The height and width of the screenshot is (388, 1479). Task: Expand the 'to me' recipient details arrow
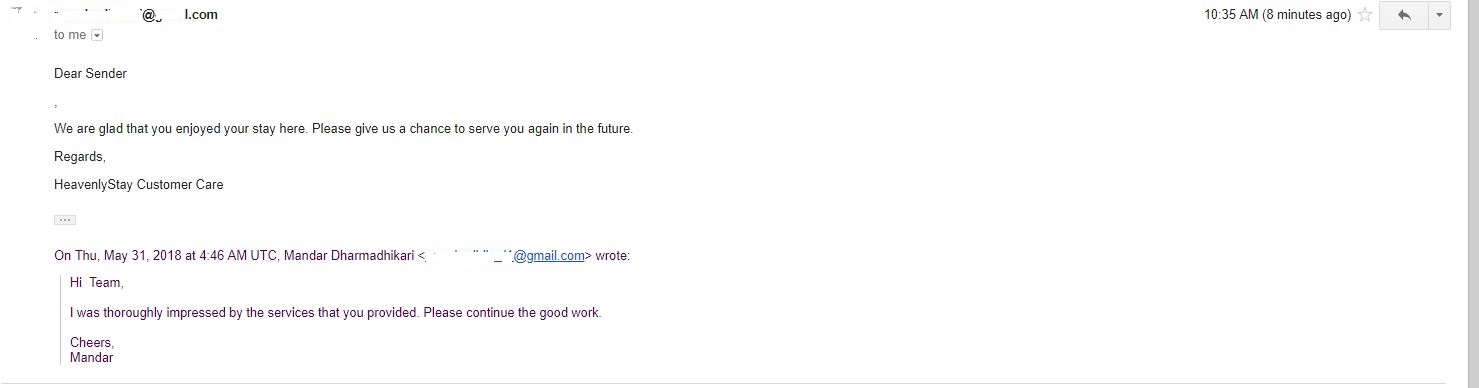pyautogui.click(x=97, y=35)
